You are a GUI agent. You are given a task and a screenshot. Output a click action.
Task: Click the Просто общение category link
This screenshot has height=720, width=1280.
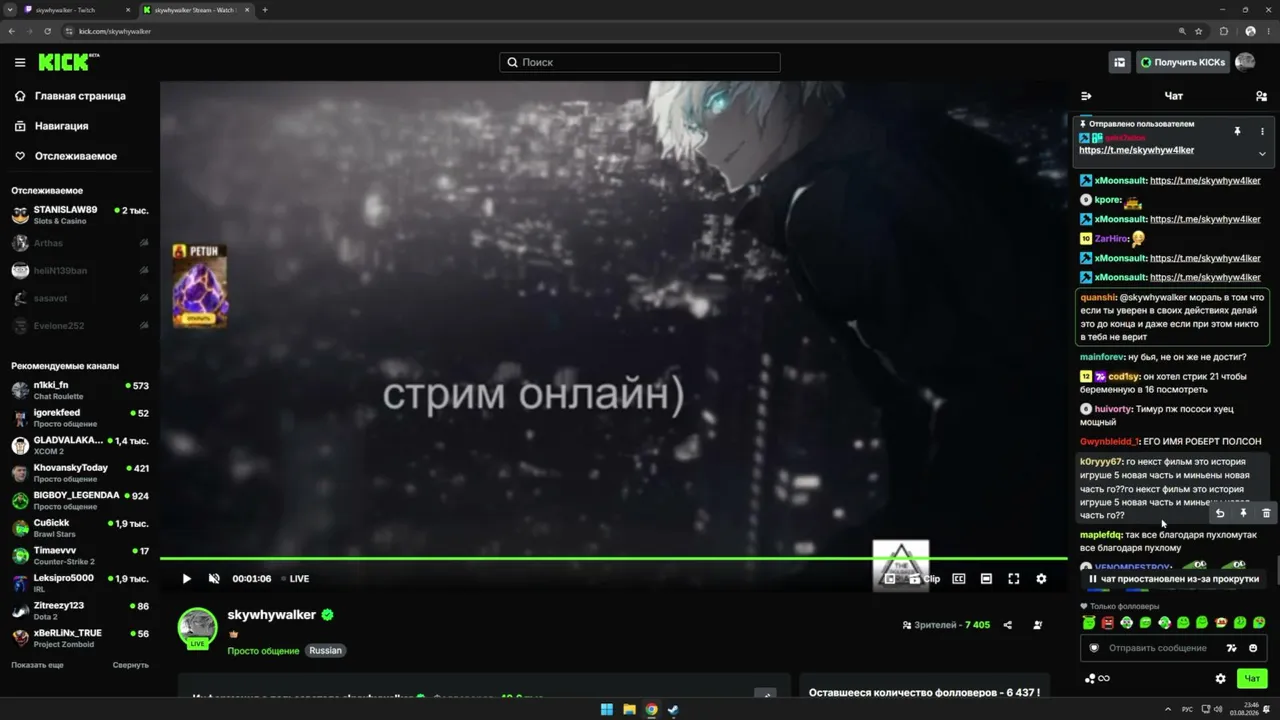coord(263,651)
